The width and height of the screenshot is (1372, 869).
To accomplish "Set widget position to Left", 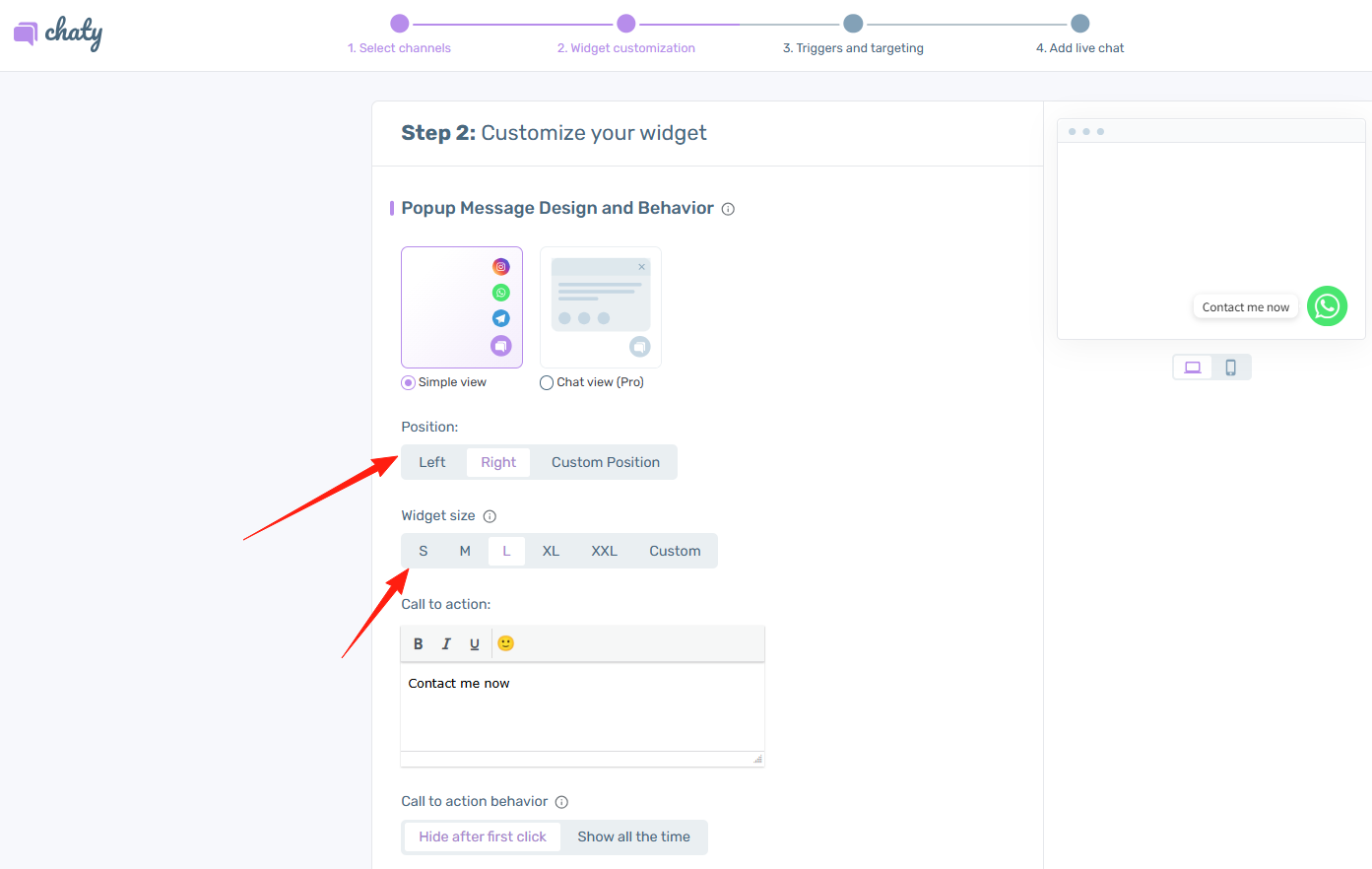I will point(432,462).
